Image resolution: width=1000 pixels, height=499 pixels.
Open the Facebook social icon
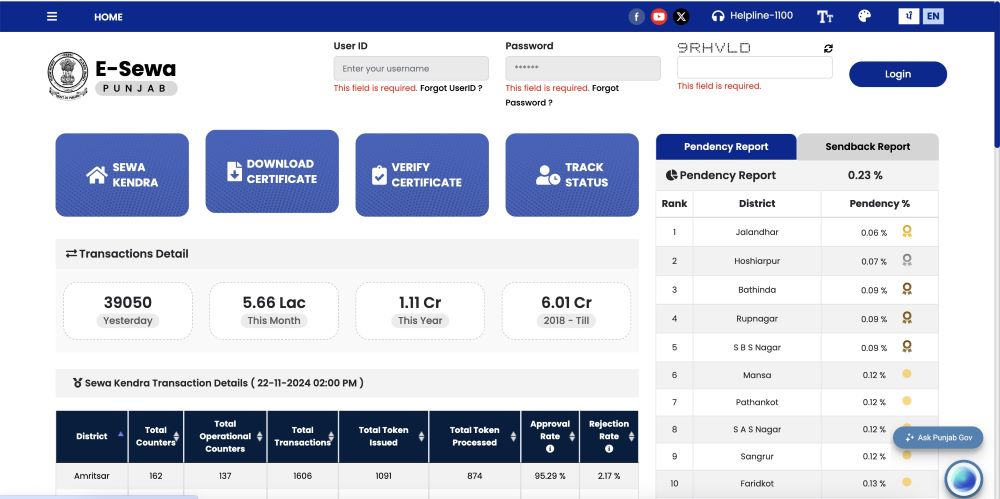click(636, 17)
